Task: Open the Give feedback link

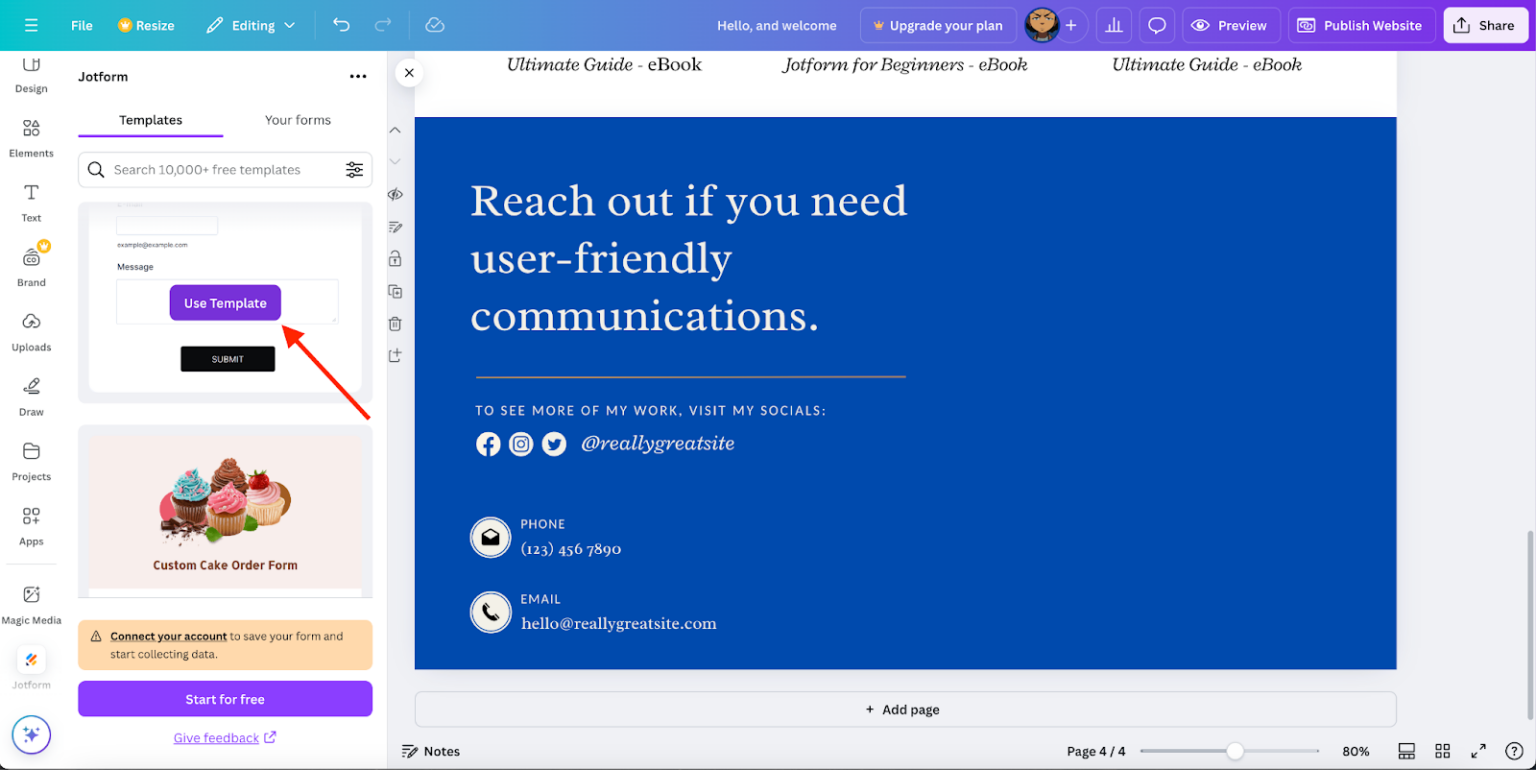Action: coord(217,737)
